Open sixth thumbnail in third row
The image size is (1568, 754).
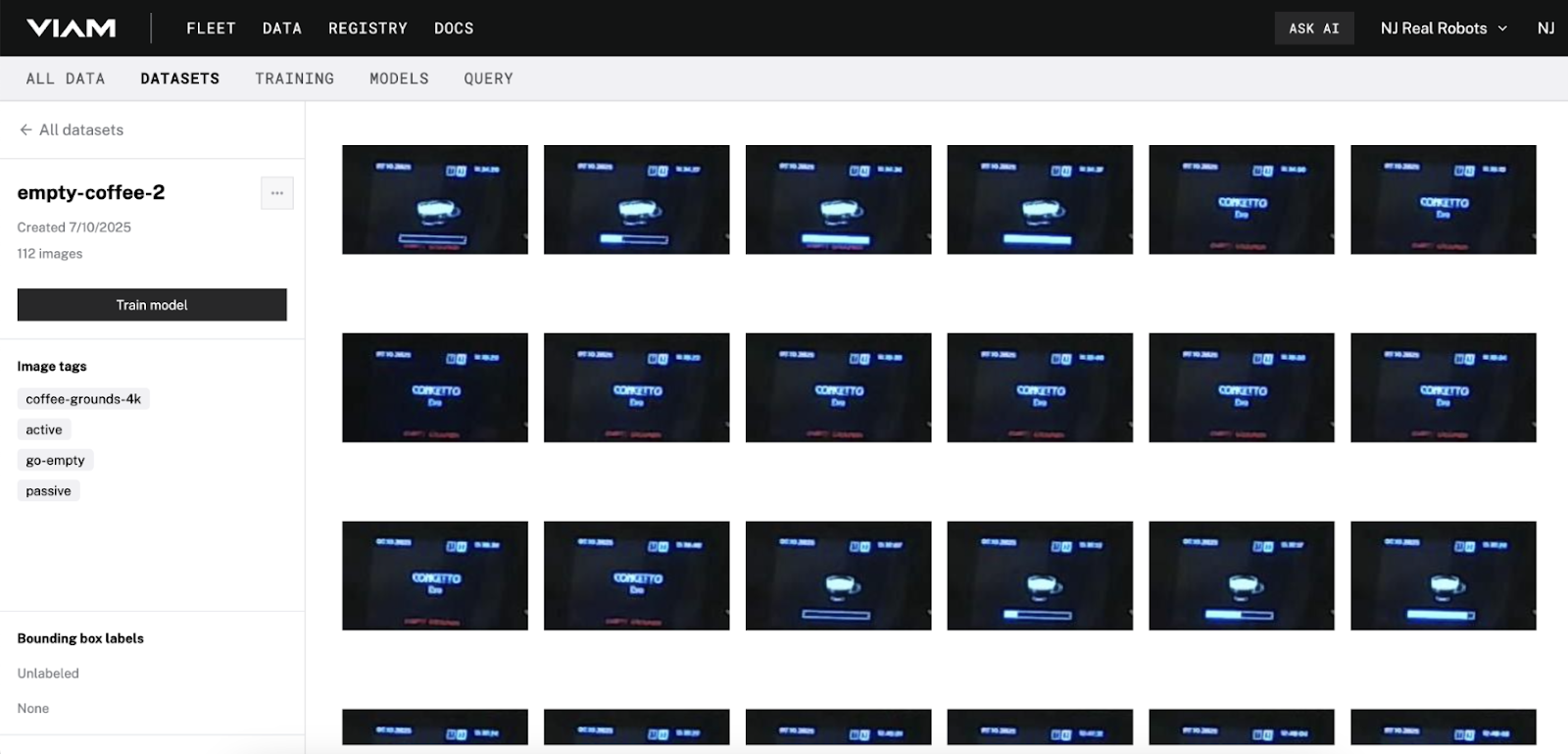click(x=1444, y=576)
